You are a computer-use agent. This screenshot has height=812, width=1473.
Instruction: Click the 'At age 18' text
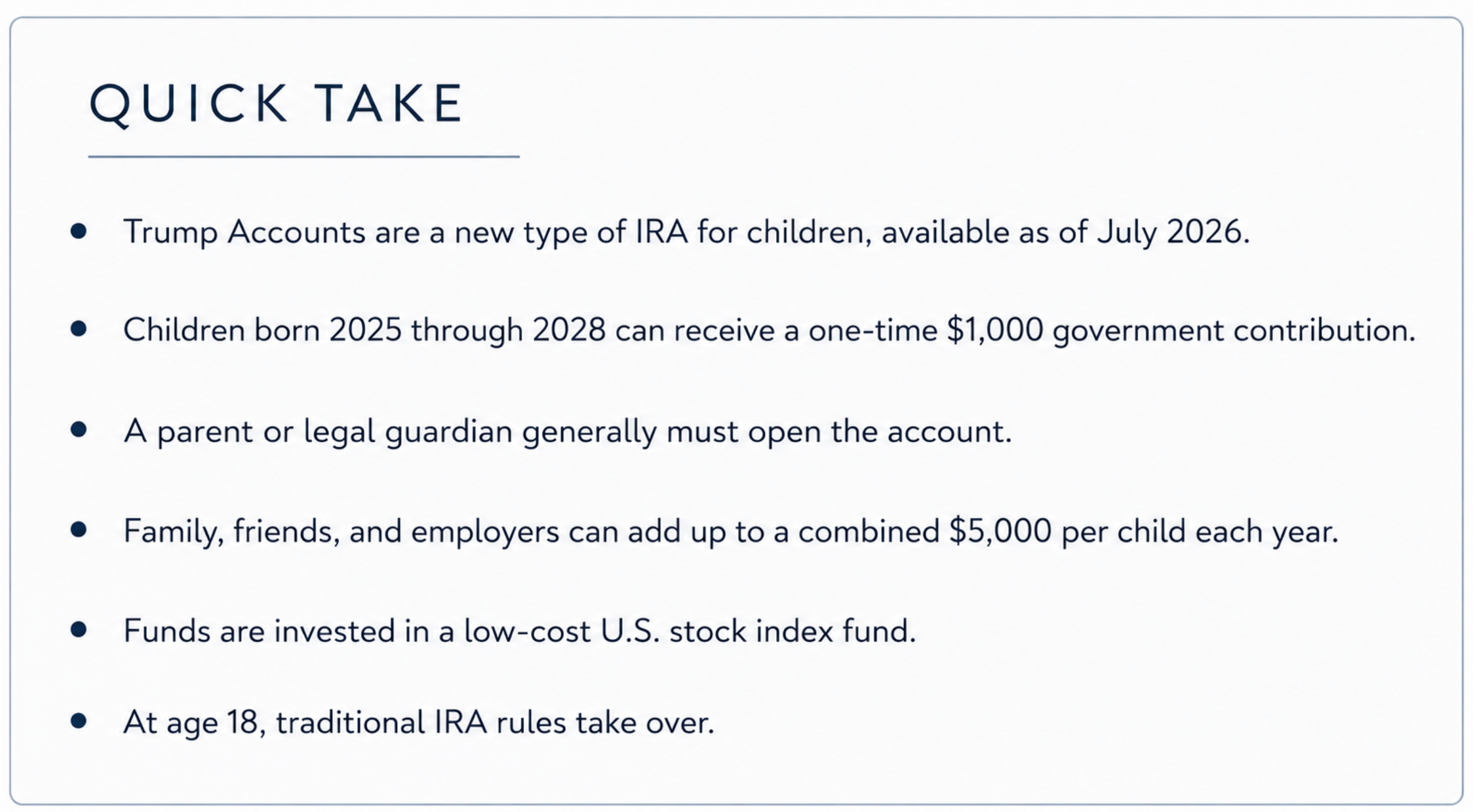190,723
